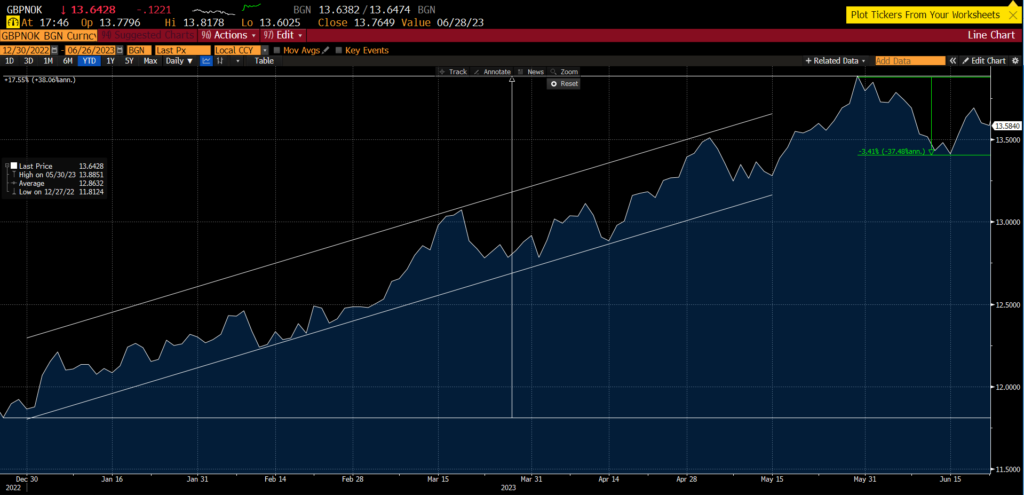
Task: Collapse panel with double left arrows
Action: 953,61
